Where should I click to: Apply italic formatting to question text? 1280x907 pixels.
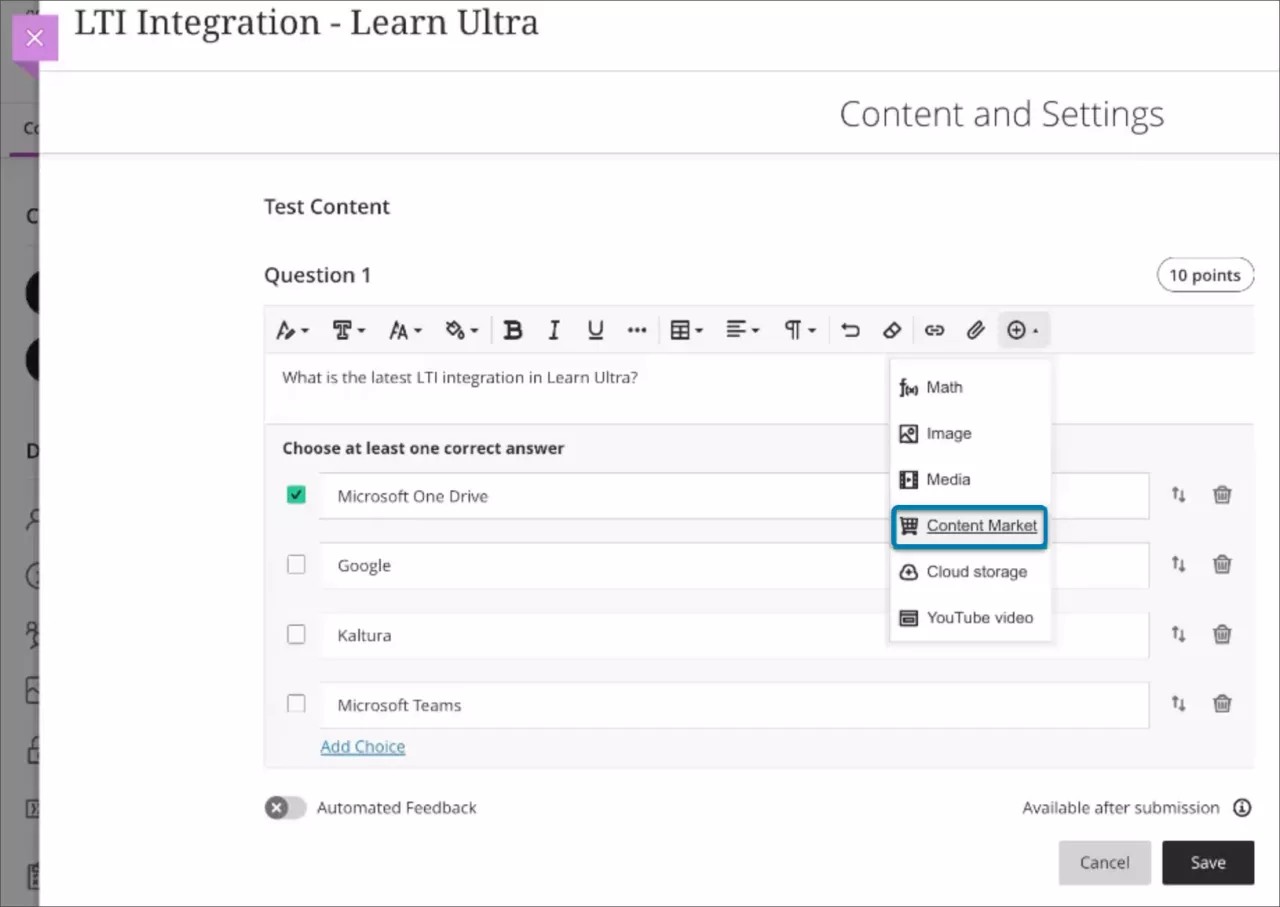click(554, 329)
